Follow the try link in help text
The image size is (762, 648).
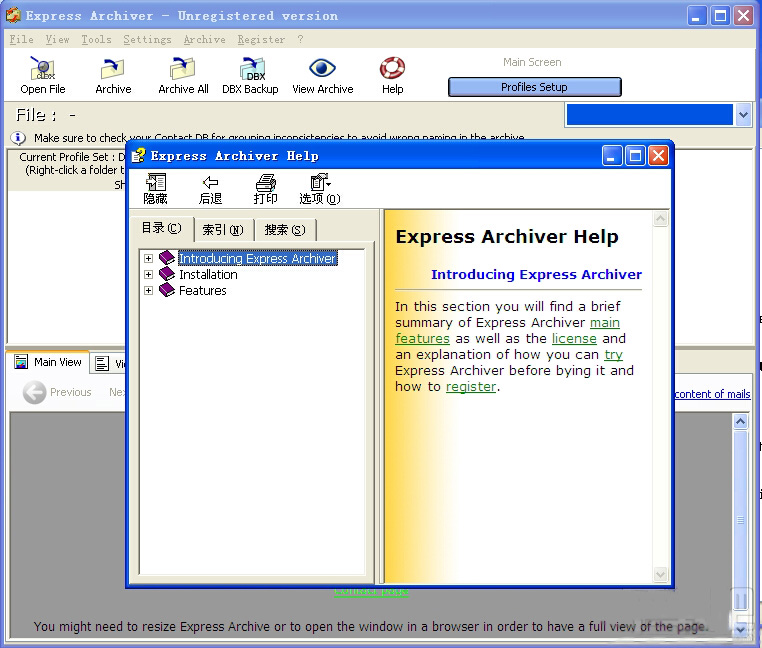(613, 354)
